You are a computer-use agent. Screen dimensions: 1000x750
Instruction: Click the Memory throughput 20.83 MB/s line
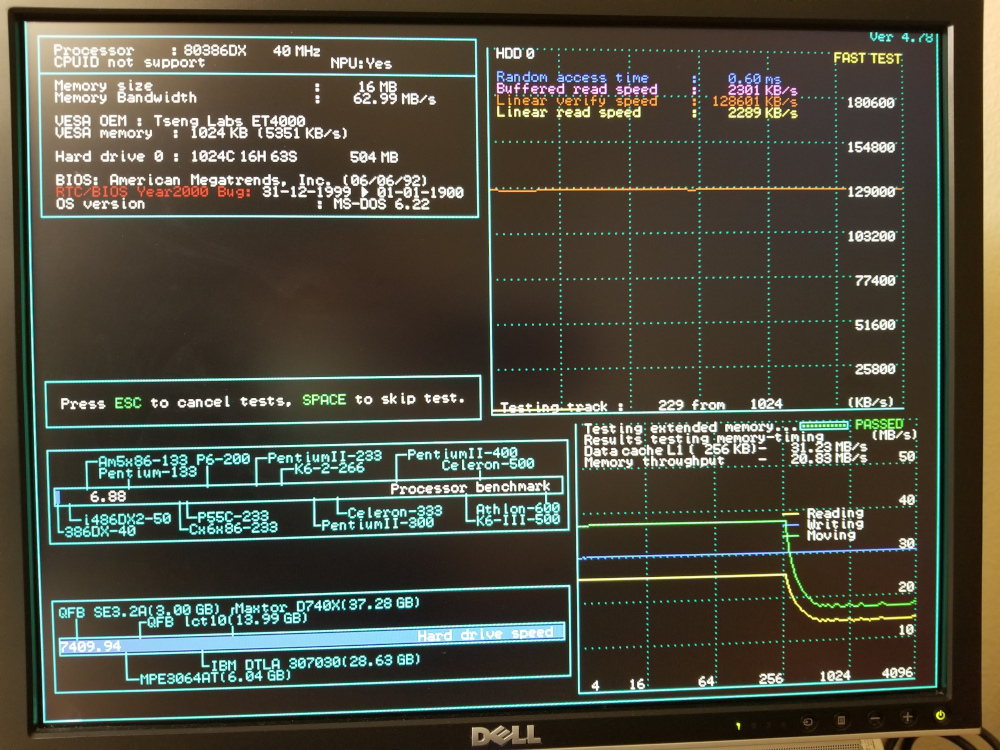[725, 460]
